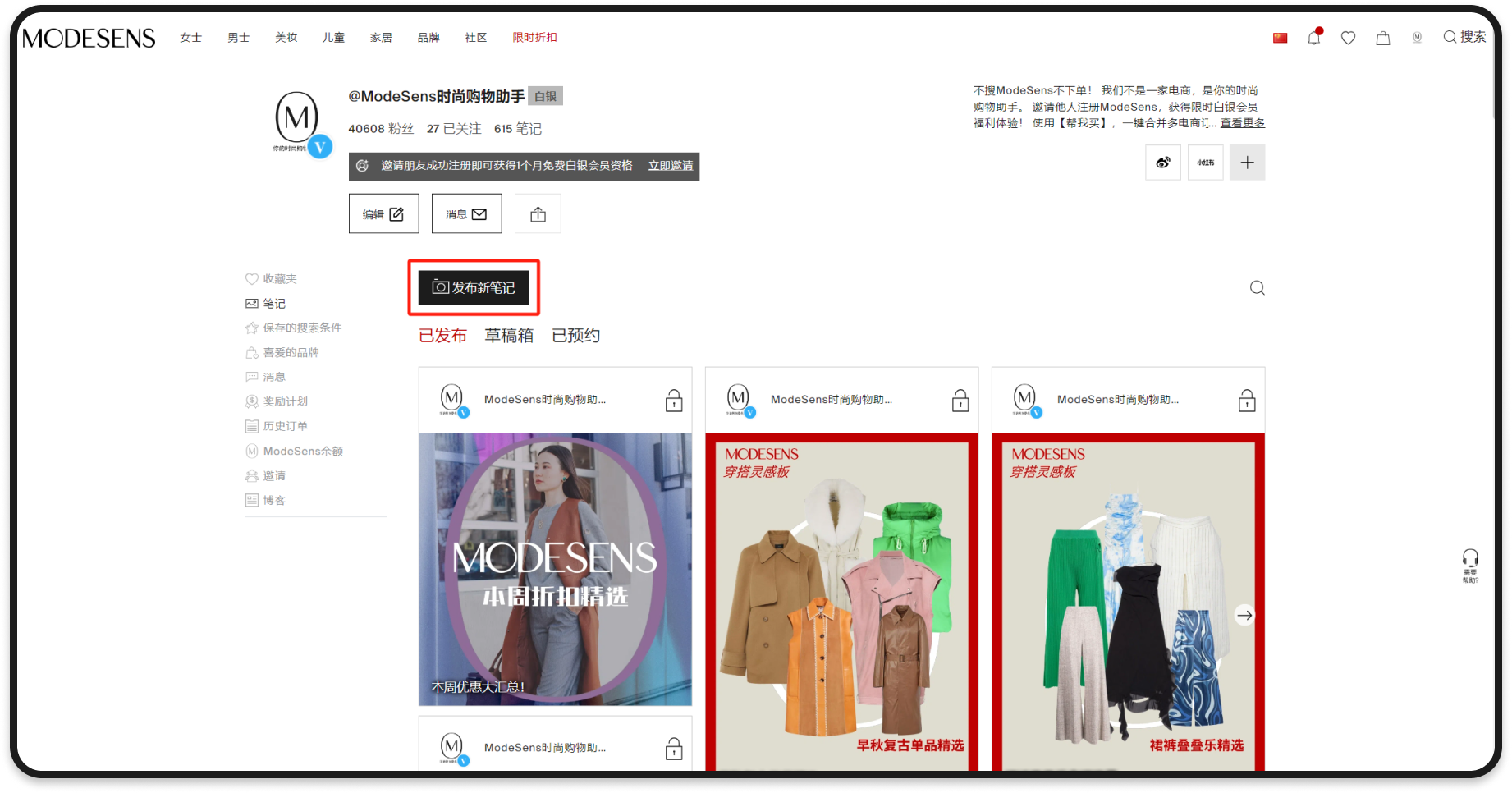Click the notes search magnifier icon
Viewport: 1512px width, 793px height.
(x=1257, y=288)
